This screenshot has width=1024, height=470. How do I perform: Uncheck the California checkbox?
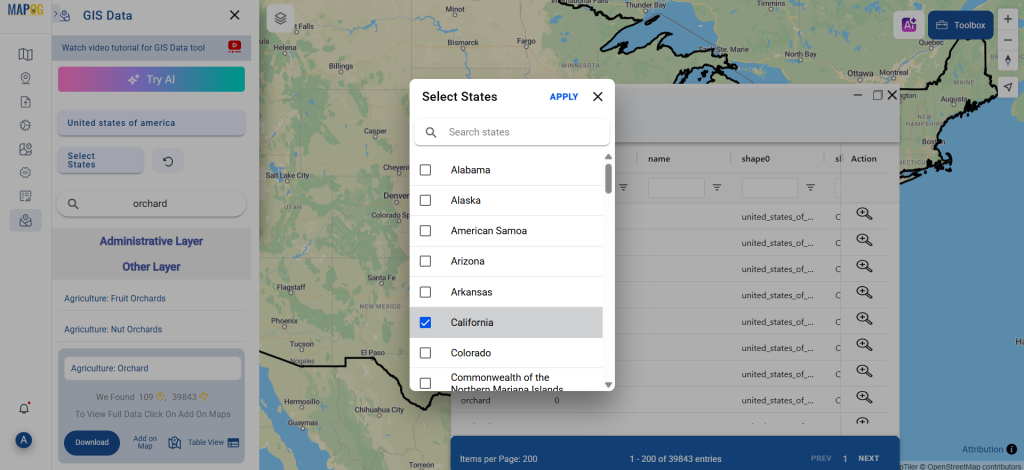[x=425, y=322]
